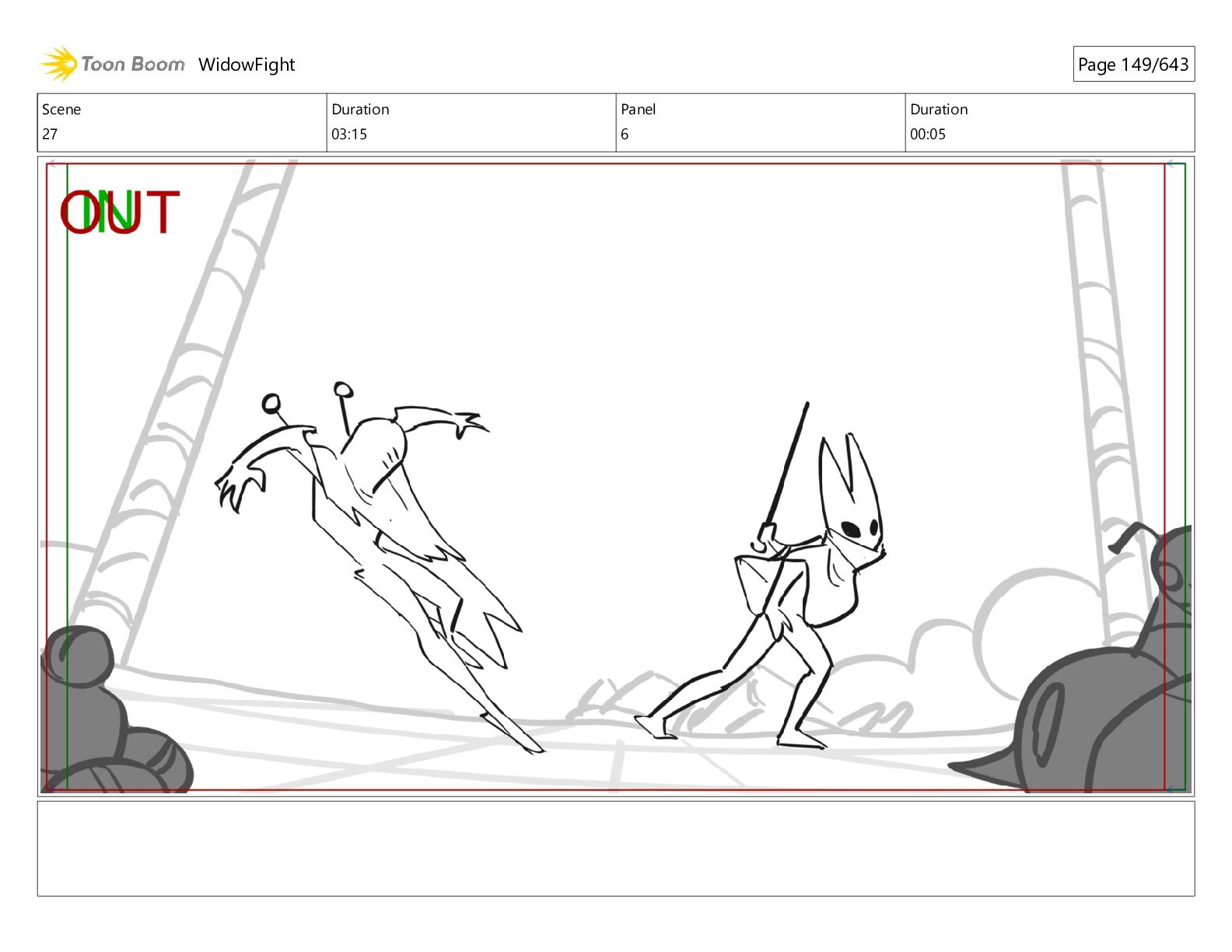Viewport: 1232px width, 952px height.
Task: Click the storyboard panel thumbnail
Action: click(x=616, y=476)
